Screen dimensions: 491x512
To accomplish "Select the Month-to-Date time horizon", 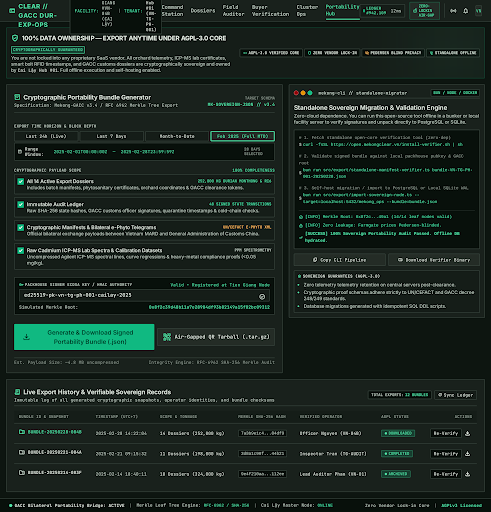I will (x=177, y=136).
